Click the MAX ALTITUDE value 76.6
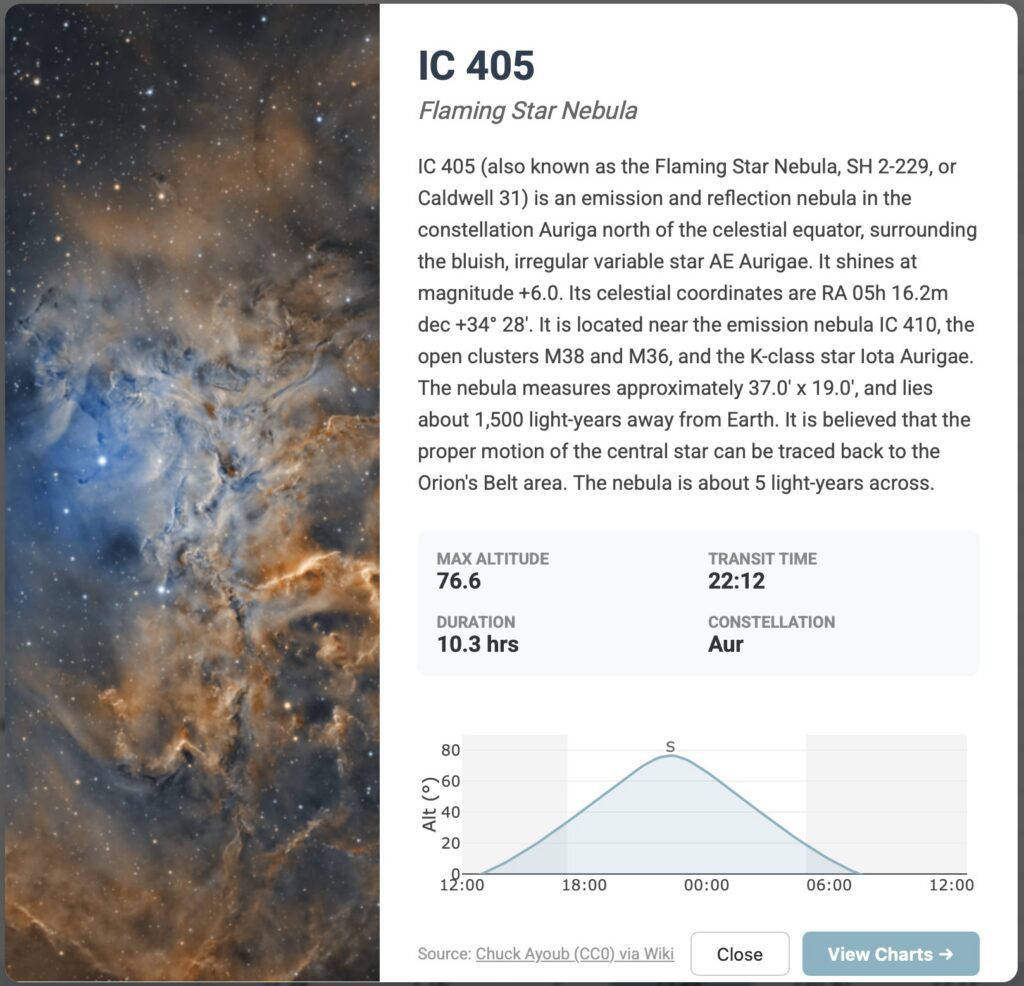Screen dimensions: 1024x986 click(461, 580)
